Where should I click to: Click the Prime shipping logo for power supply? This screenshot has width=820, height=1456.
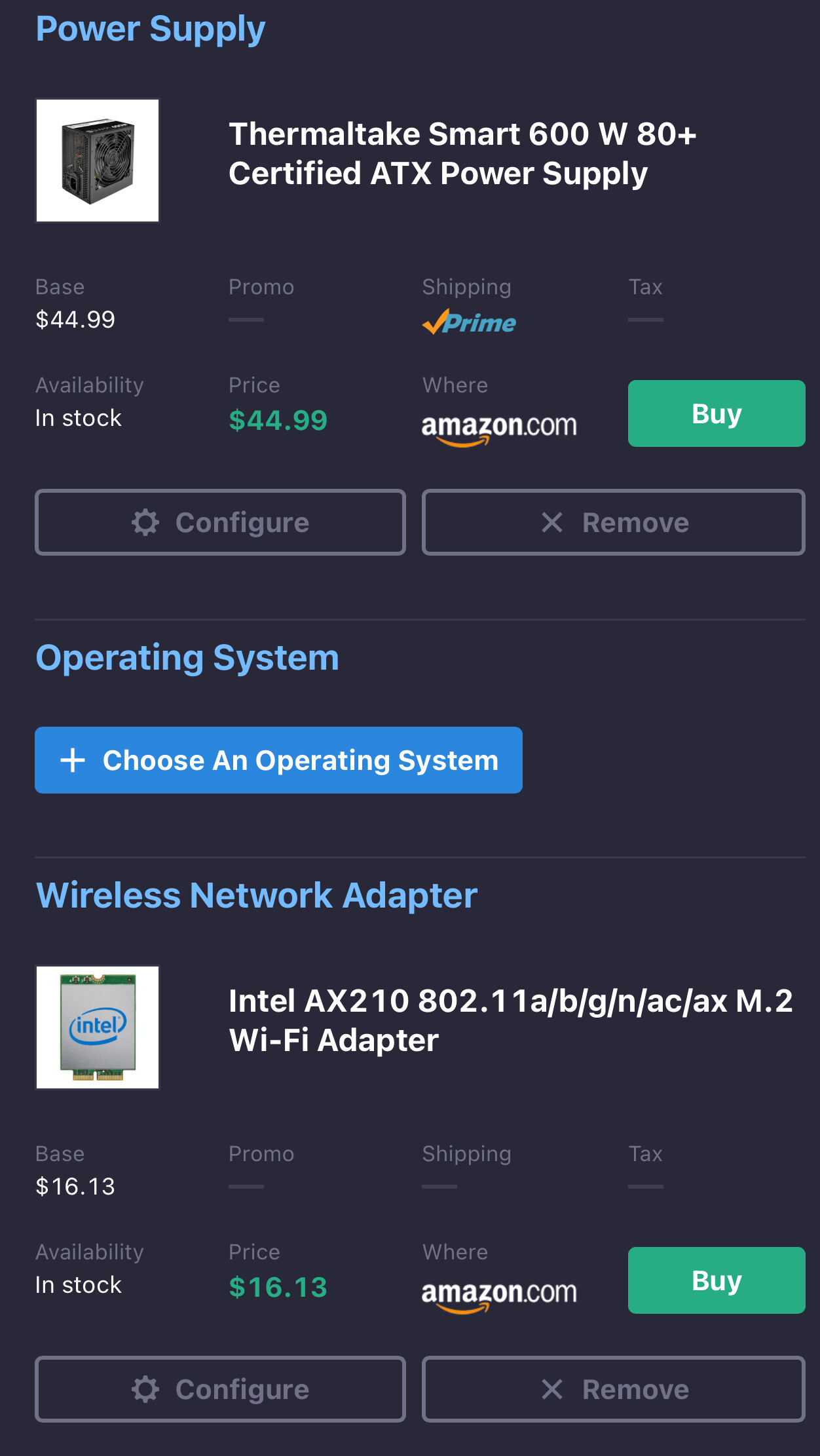(x=469, y=322)
